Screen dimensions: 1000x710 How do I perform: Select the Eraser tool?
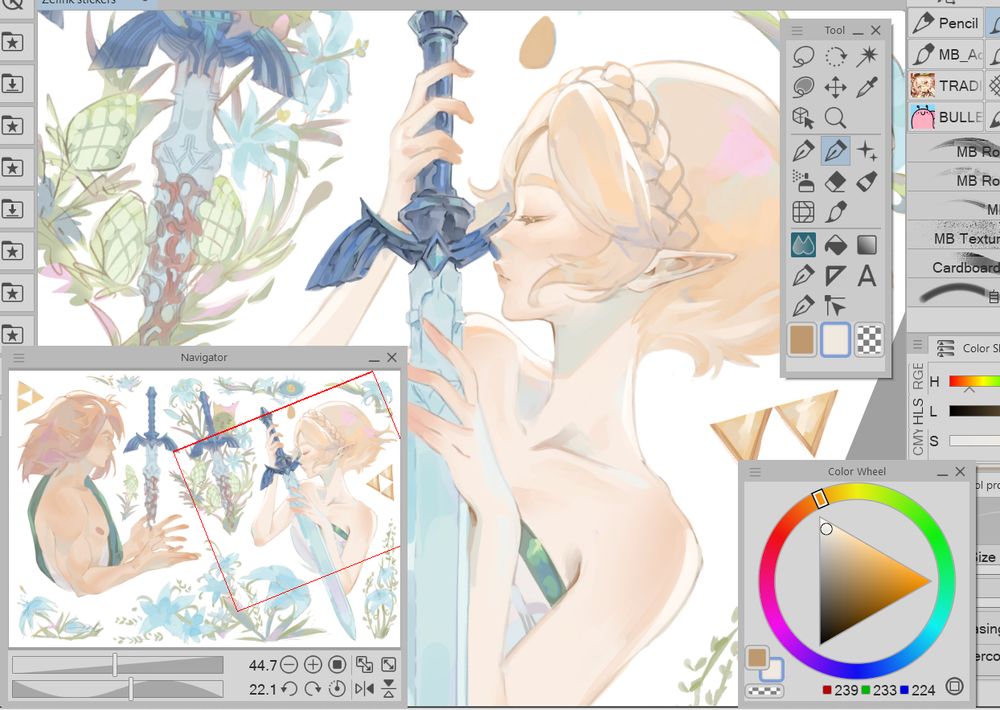[x=835, y=182]
